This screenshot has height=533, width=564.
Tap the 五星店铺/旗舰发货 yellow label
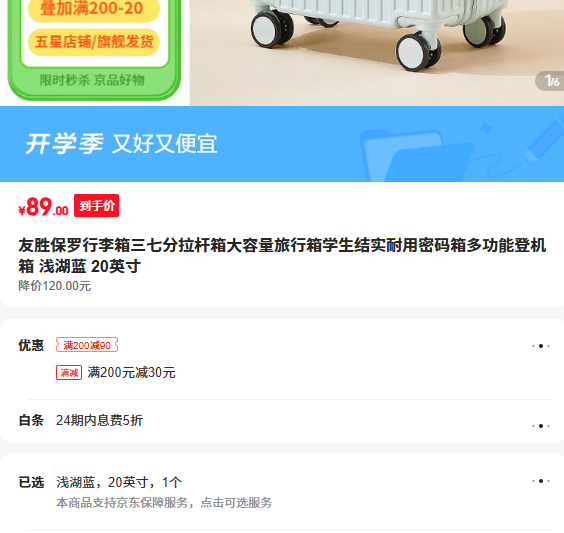[x=94, y=42]
